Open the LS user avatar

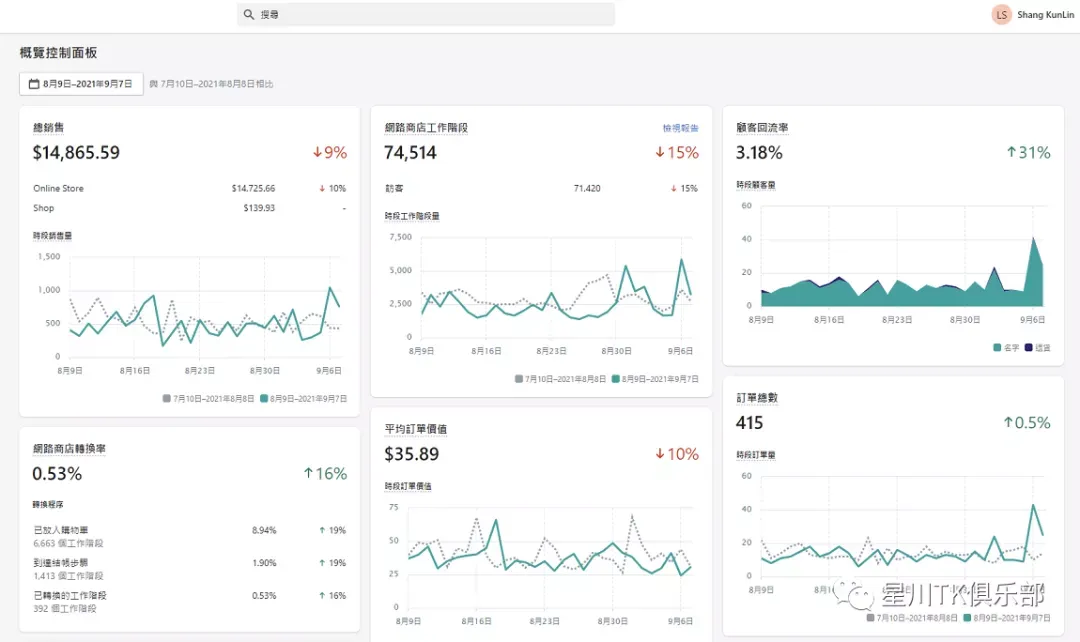pos(1001,14)
